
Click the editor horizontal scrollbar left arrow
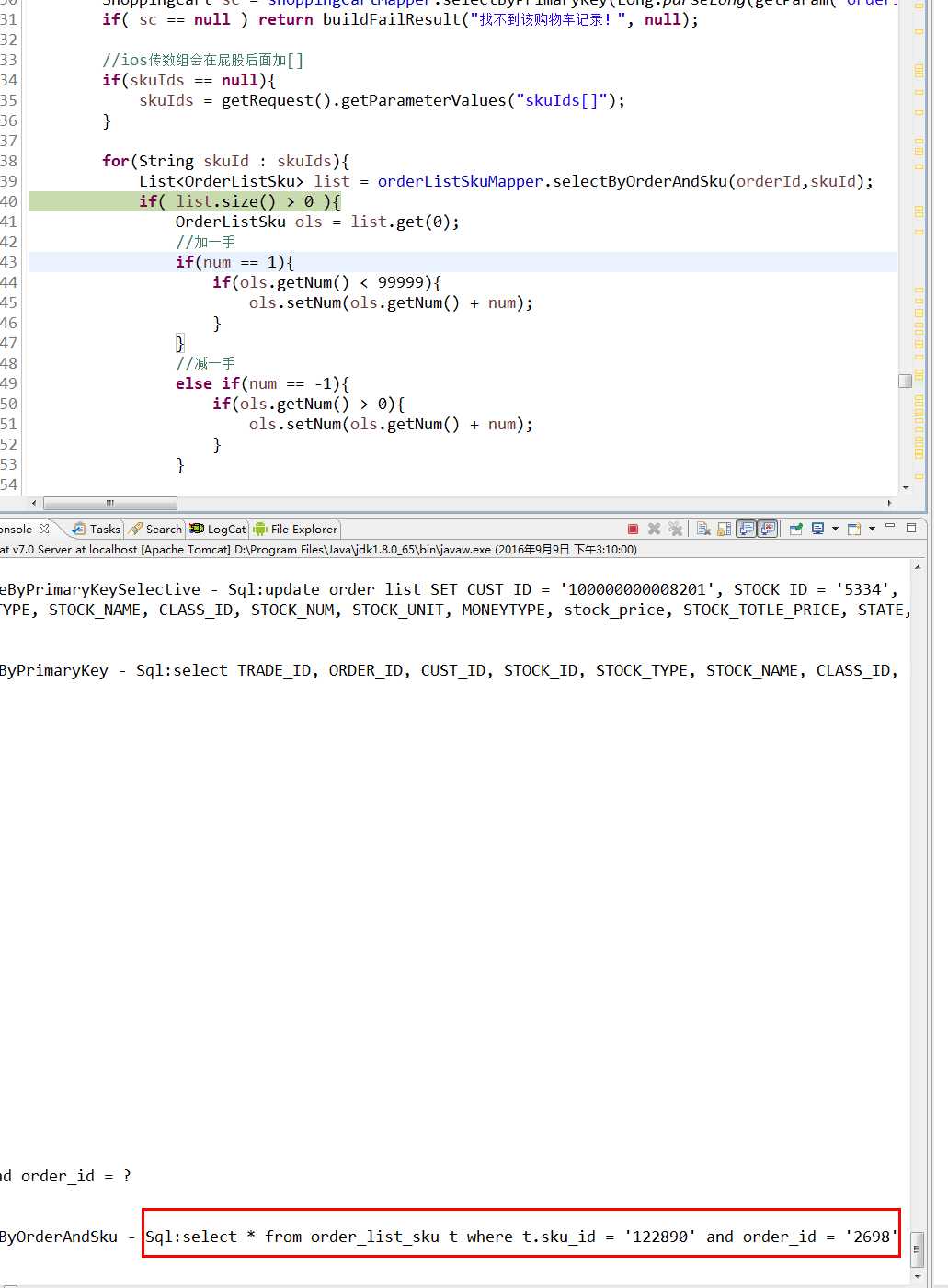(x=34, y=503)
